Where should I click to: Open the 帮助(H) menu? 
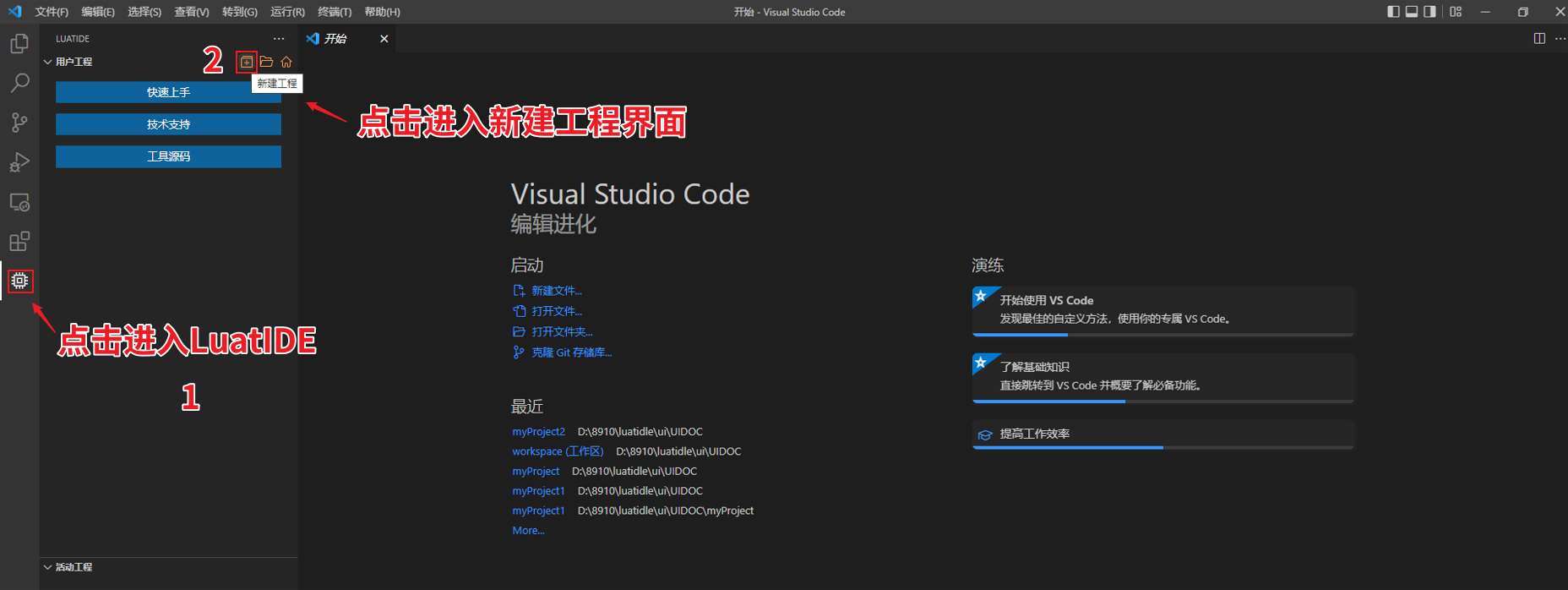[x=383, y=12]
